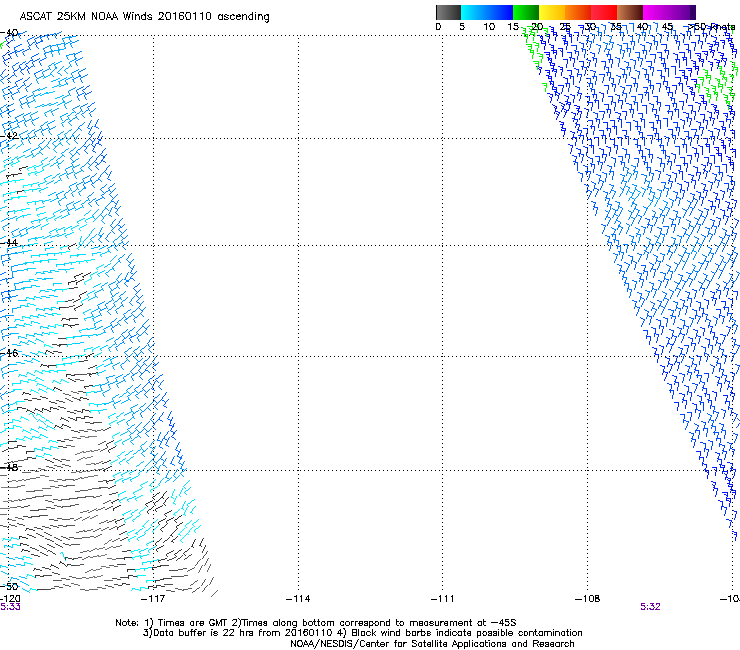Image resolution: width=740 pixels, height=650 pixels.
Task: Click the '-46' latitude axis label
Action: tap(9, 353)
